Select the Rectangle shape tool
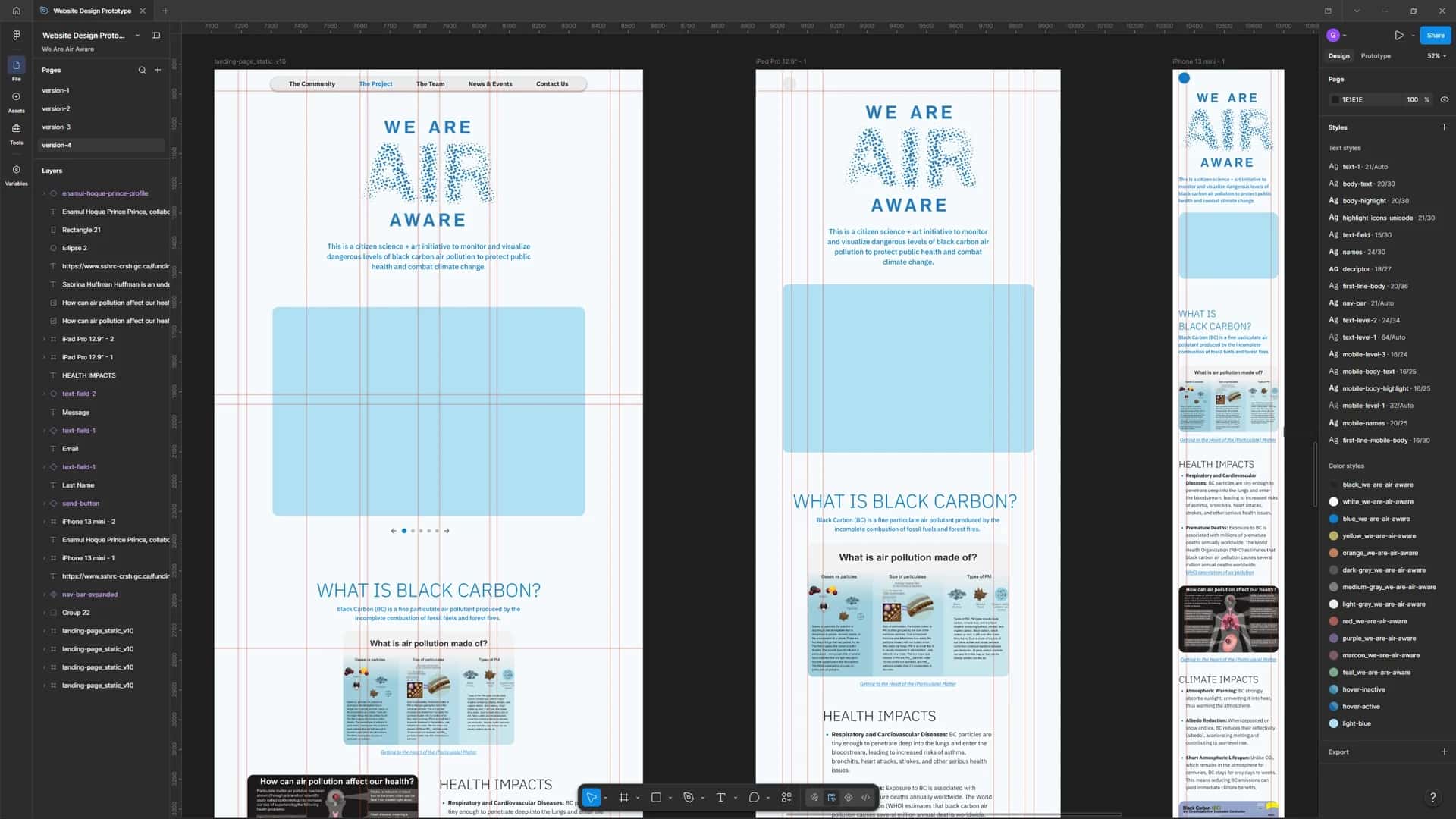 pyautogui.click(x=657, y=797)
